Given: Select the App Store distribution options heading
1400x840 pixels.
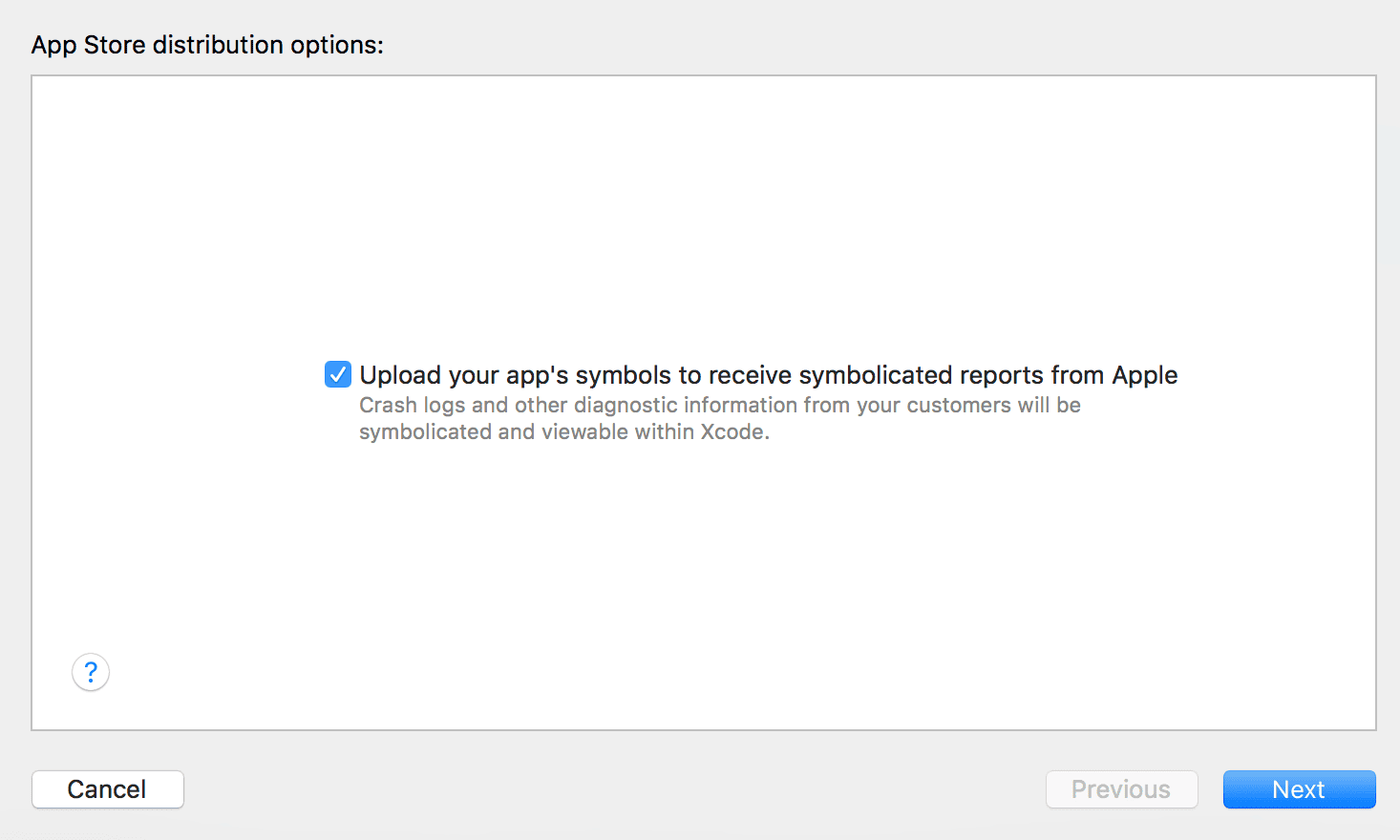Looking at the screenshot, I should click(x=207, y=45).
